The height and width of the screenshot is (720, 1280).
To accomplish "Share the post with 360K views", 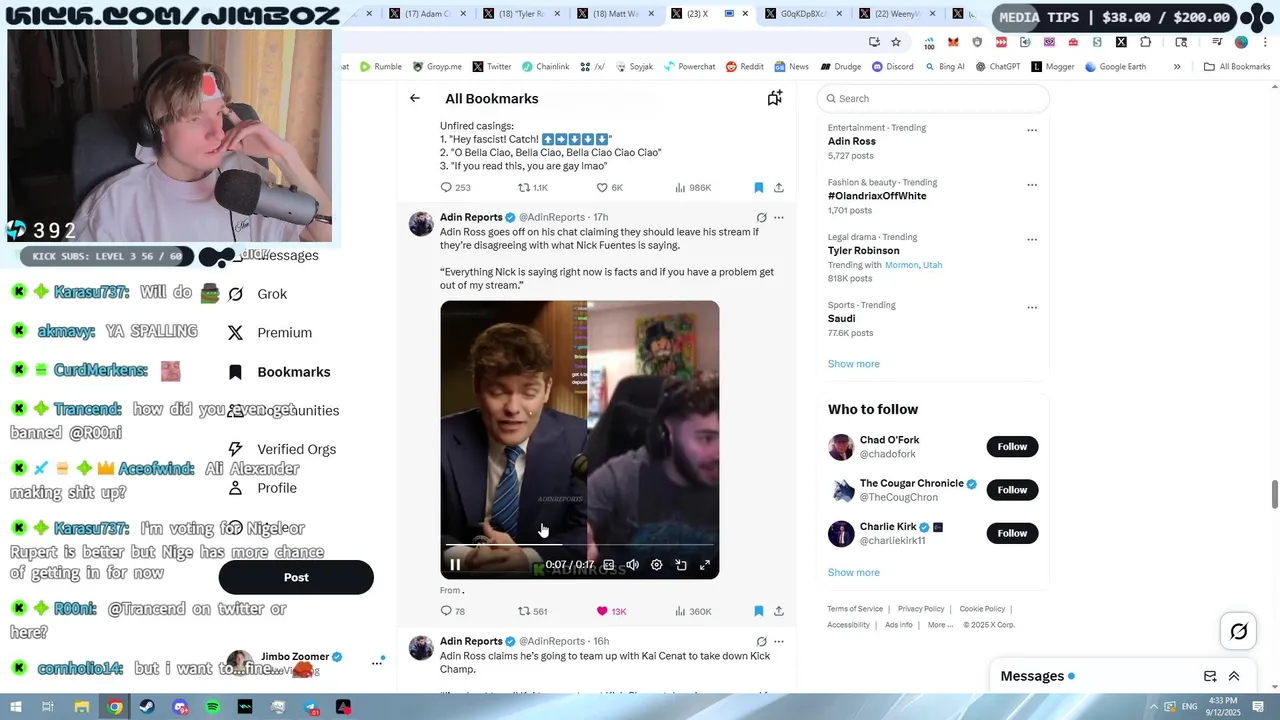I will pyautogui.click(x=778, y=611).
